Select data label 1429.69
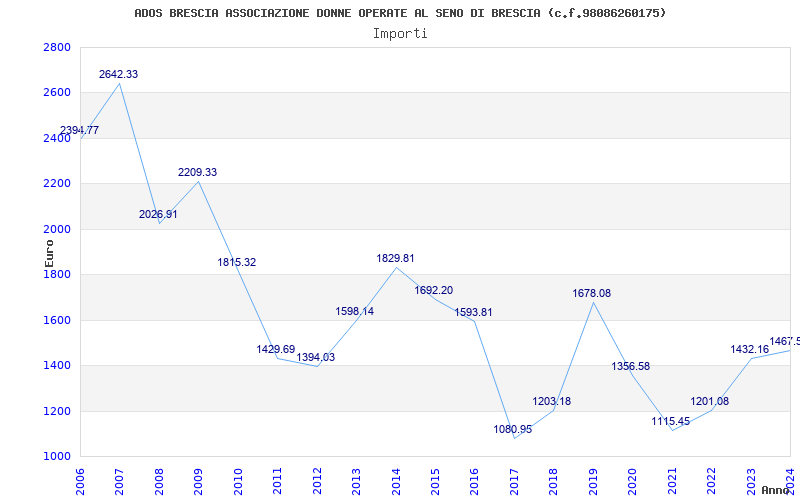This screenshot has height=500, width=800. point(276,349)
